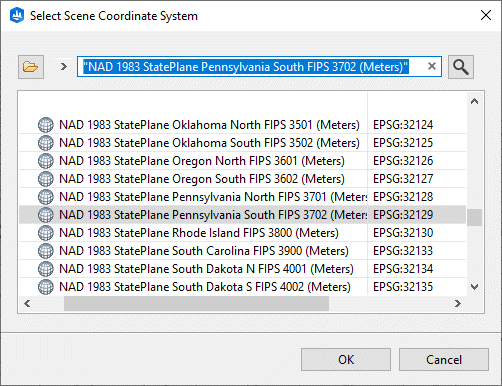Click globe icon for South Dakota N row
The width and height of the screenshot is (502, 386).
click(45, 269)
